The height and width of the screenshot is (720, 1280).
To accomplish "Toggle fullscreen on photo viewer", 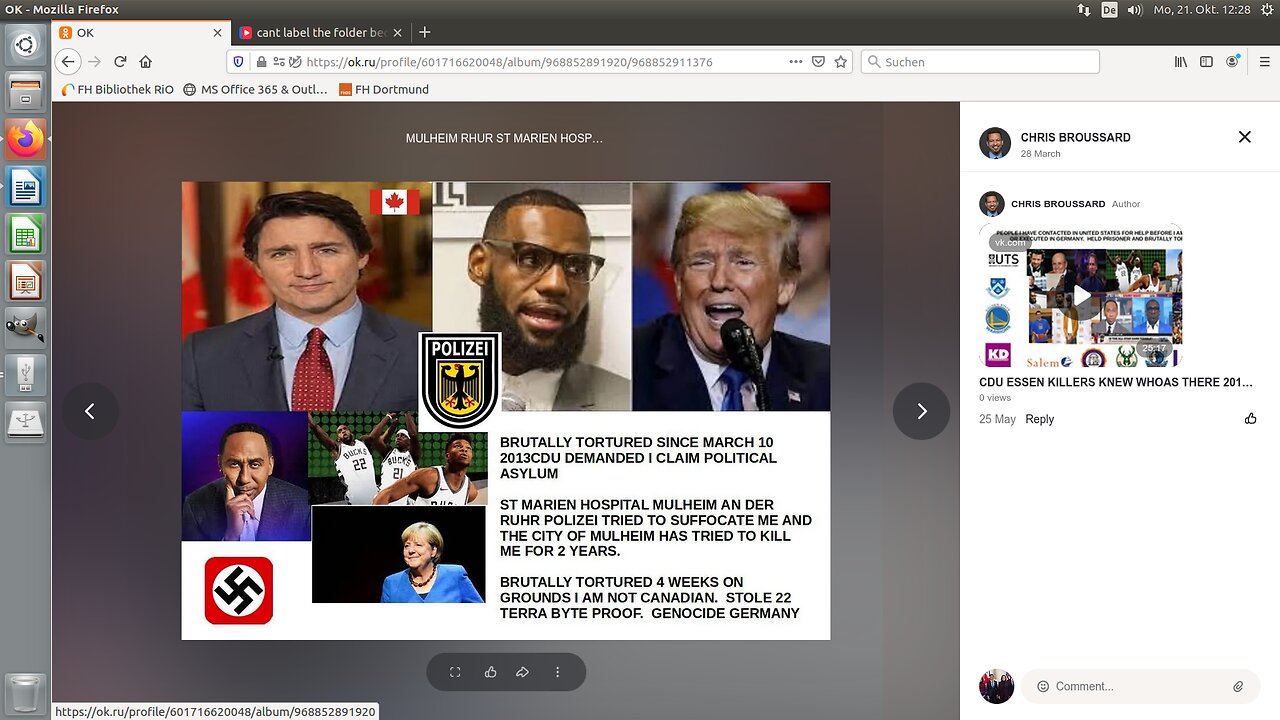I will point(455,672).
